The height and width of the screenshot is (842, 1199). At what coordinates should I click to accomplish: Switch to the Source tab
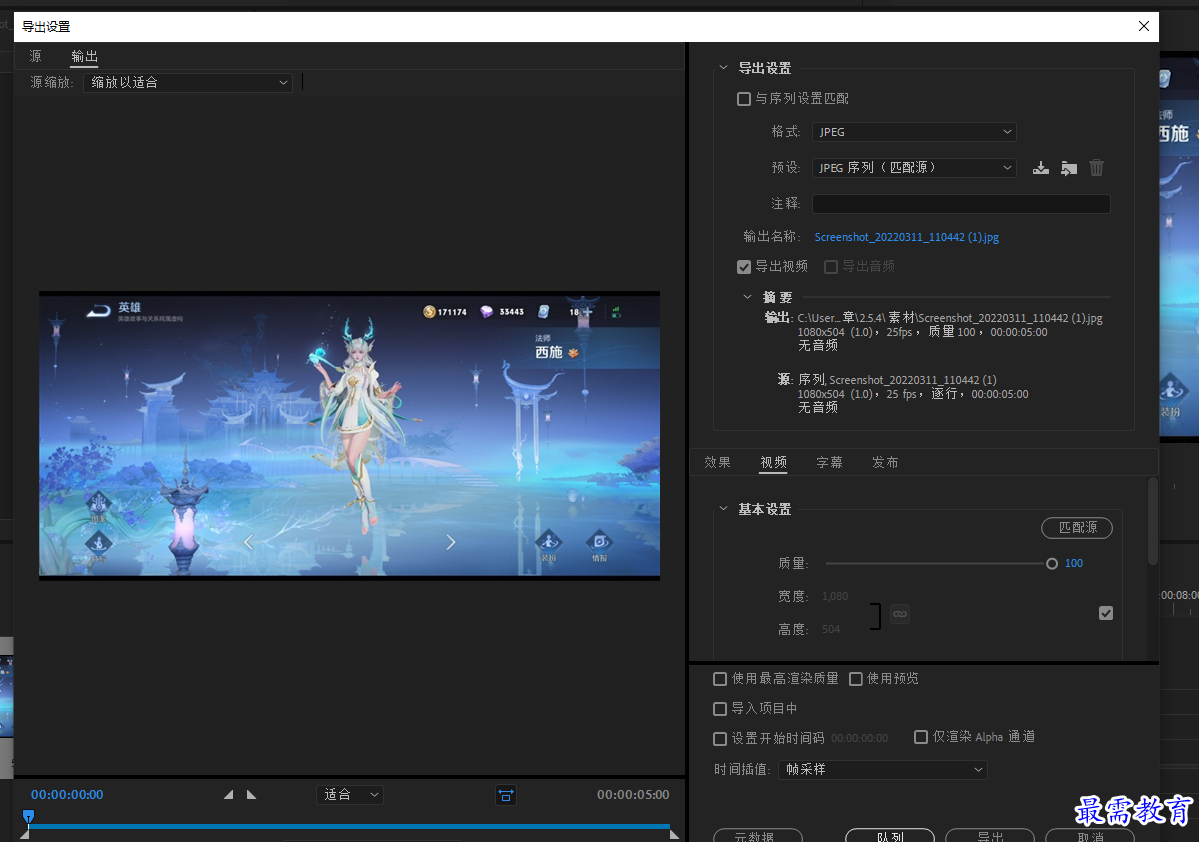click(35, 56)
